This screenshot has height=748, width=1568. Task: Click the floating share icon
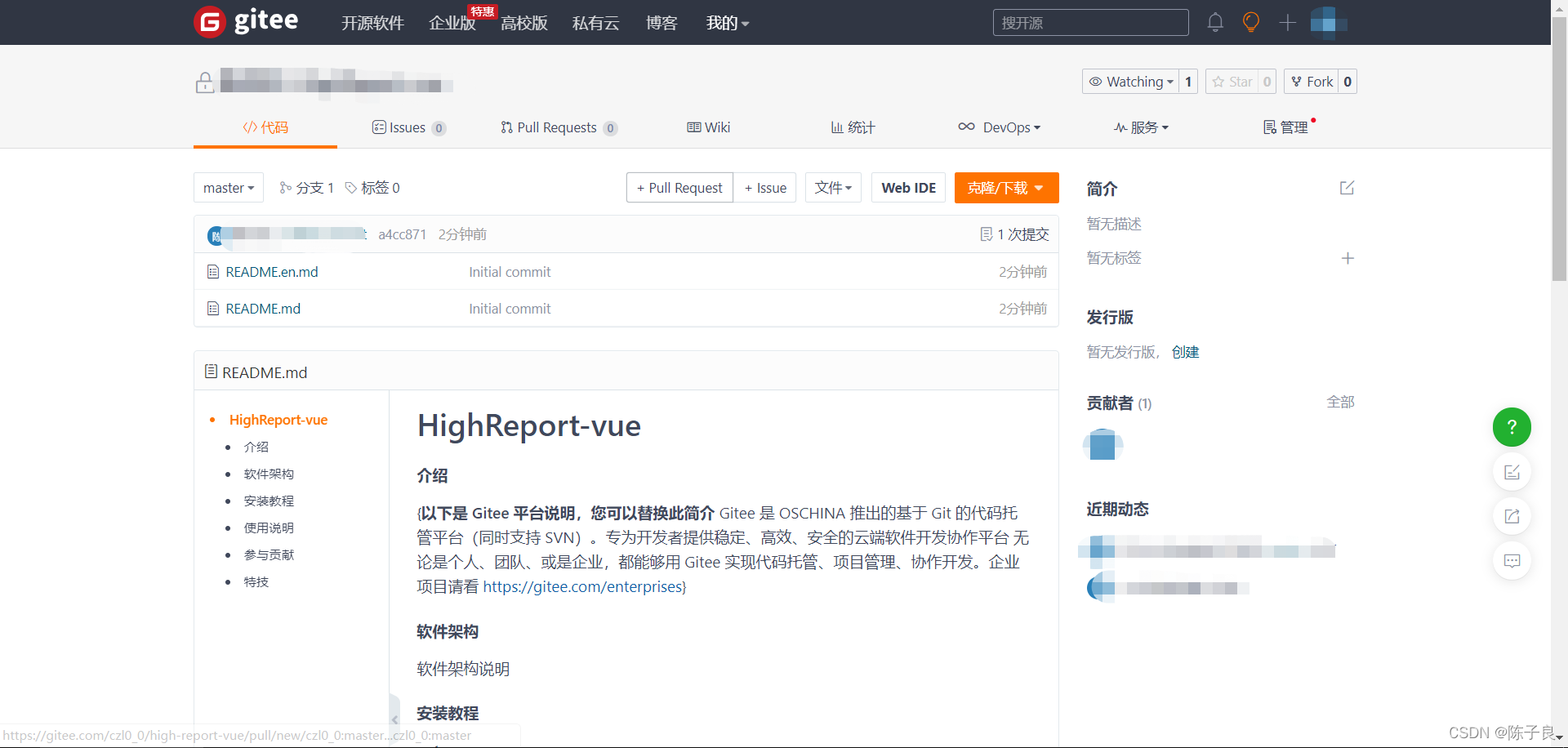tap(1512, 516)
